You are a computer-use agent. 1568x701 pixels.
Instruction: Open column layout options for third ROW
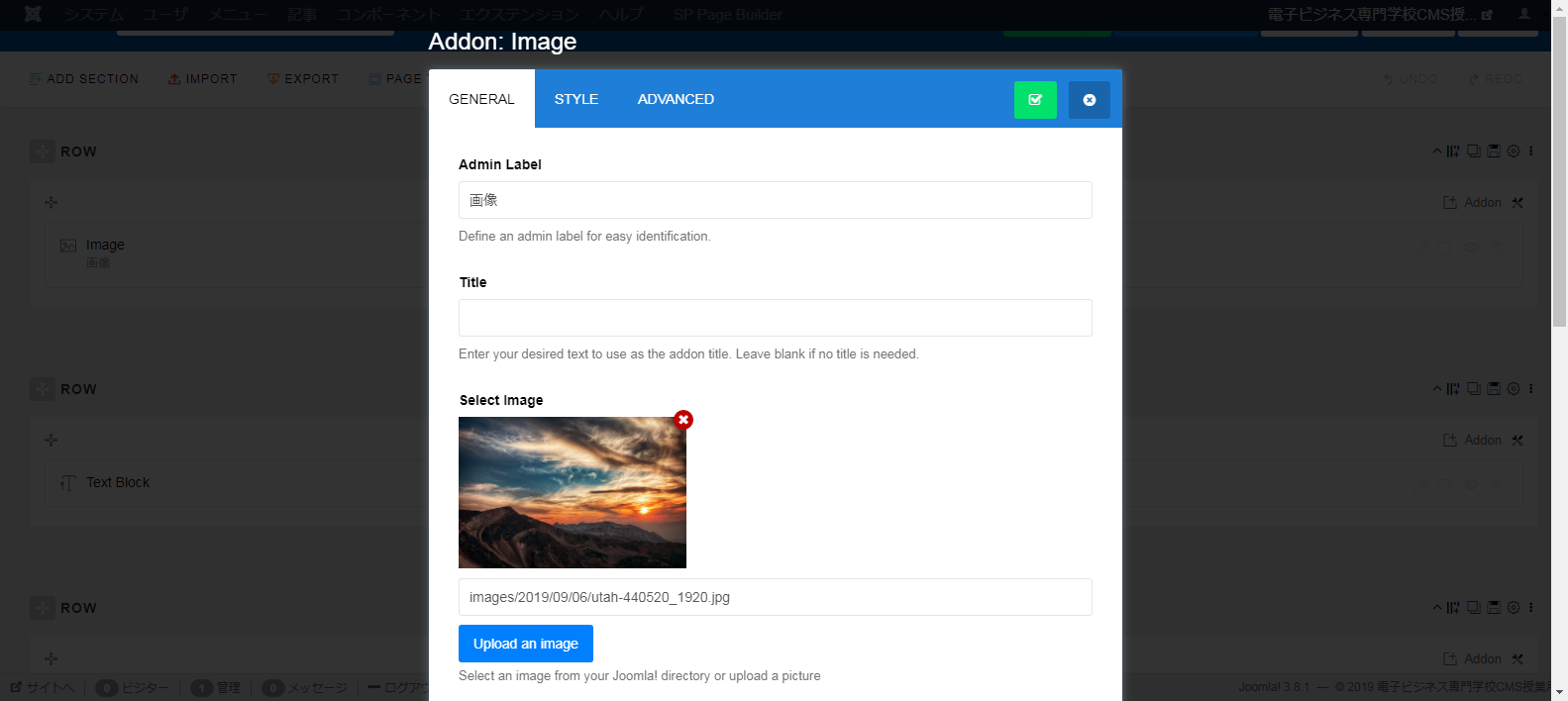1453,608
